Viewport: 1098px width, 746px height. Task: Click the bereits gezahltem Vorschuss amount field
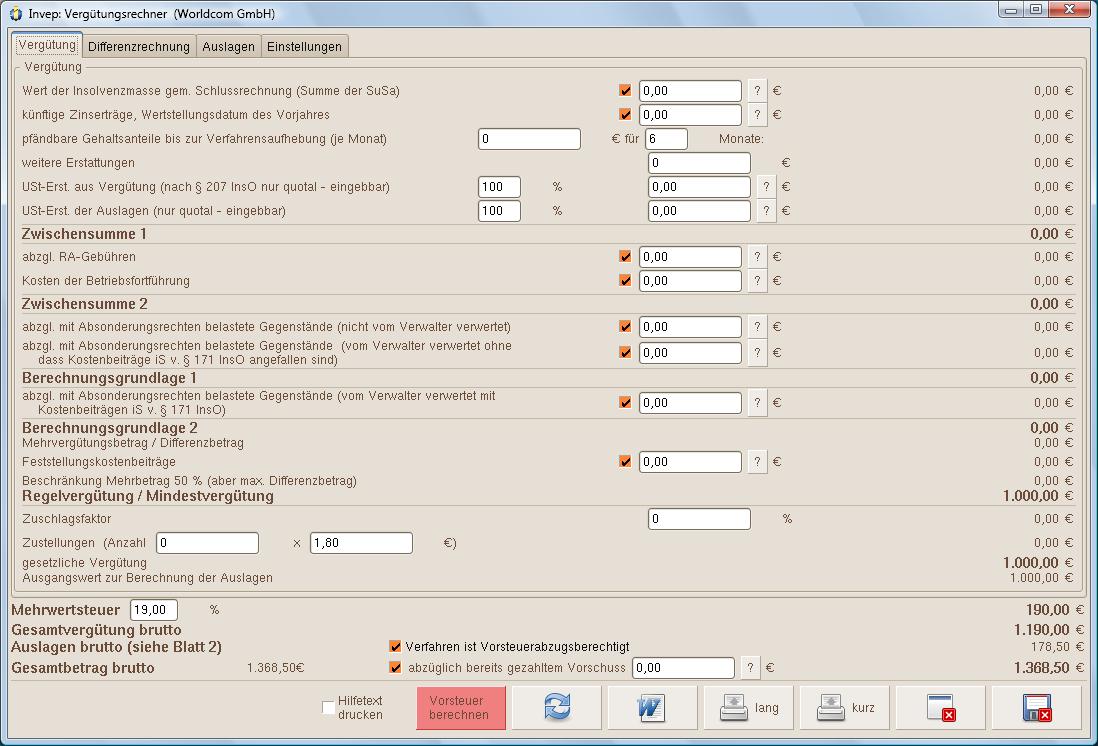pos(683,668)
